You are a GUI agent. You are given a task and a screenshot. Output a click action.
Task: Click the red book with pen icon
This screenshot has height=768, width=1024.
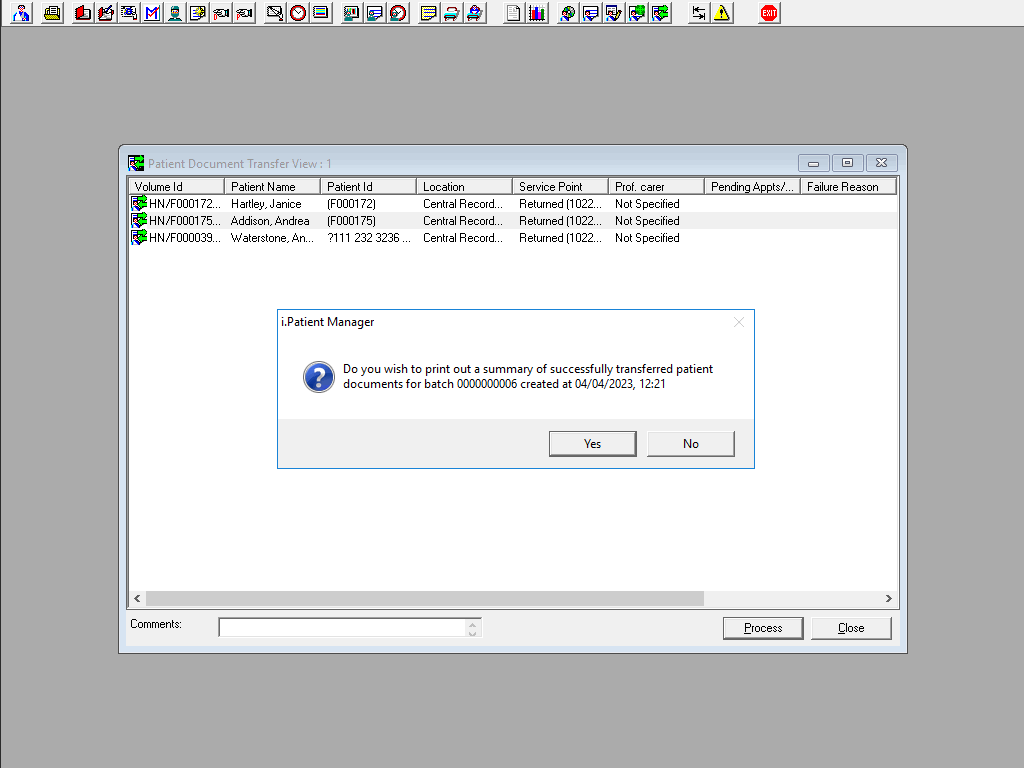[x=106, y=13]
